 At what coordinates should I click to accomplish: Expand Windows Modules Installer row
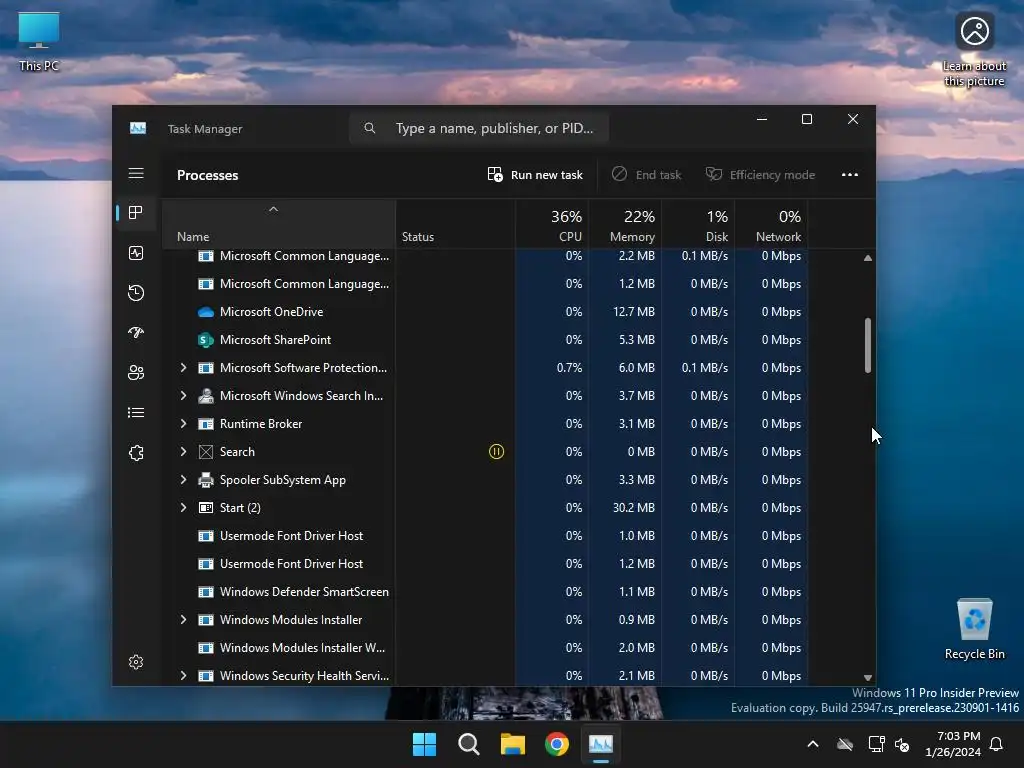184,620
